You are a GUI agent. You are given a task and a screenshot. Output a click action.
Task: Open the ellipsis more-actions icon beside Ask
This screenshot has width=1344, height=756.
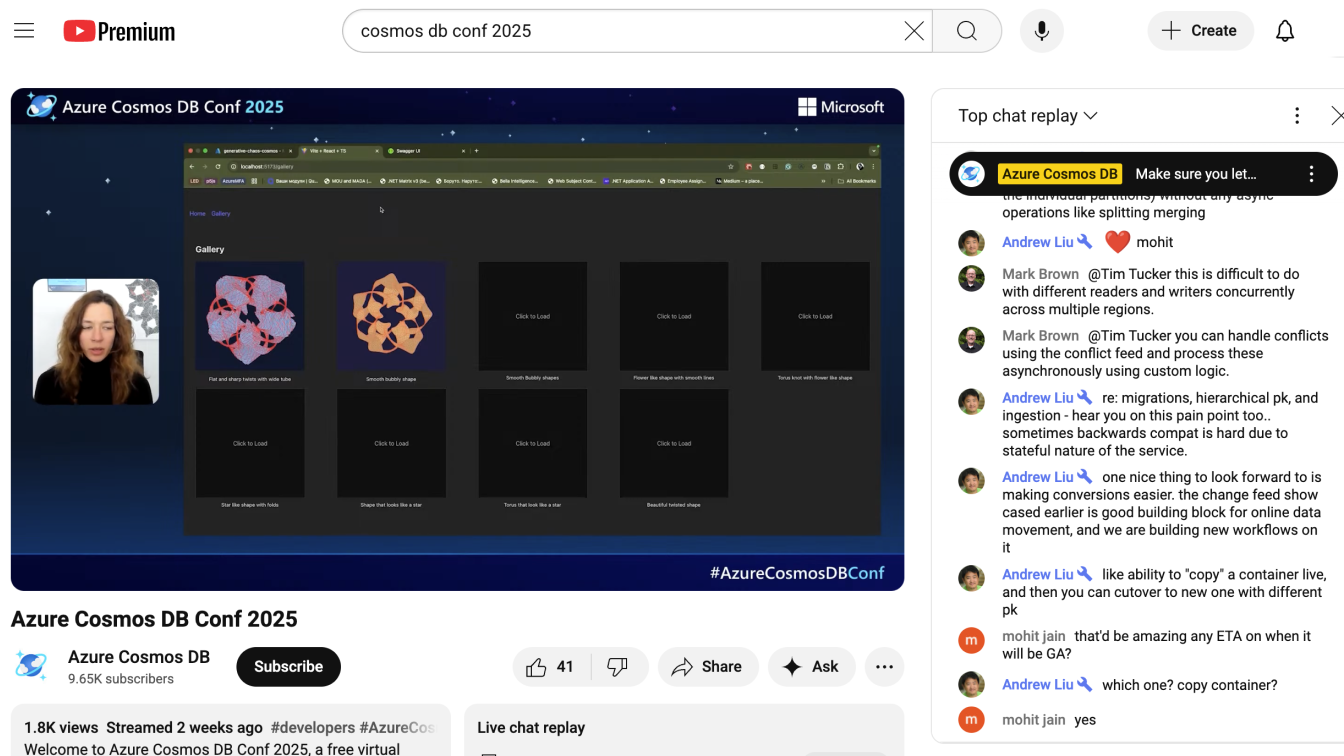click(x=884, y=666)
